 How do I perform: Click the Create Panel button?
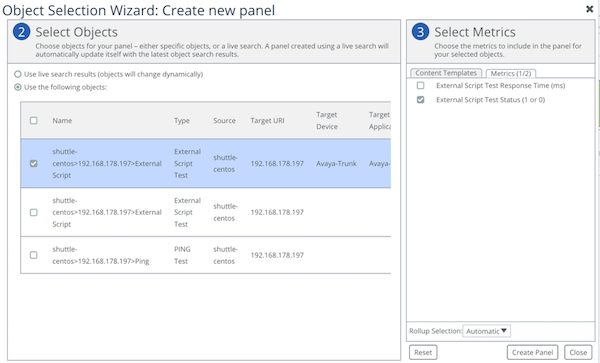tap(532, 353)
